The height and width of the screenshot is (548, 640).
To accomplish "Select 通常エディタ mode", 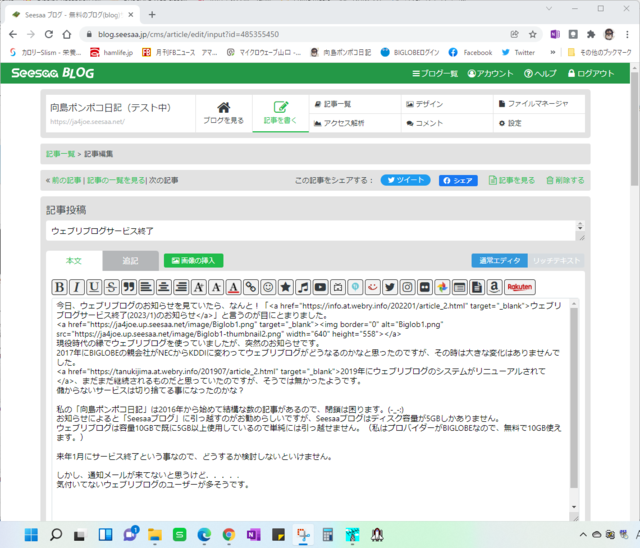I will tap(500, 261).
